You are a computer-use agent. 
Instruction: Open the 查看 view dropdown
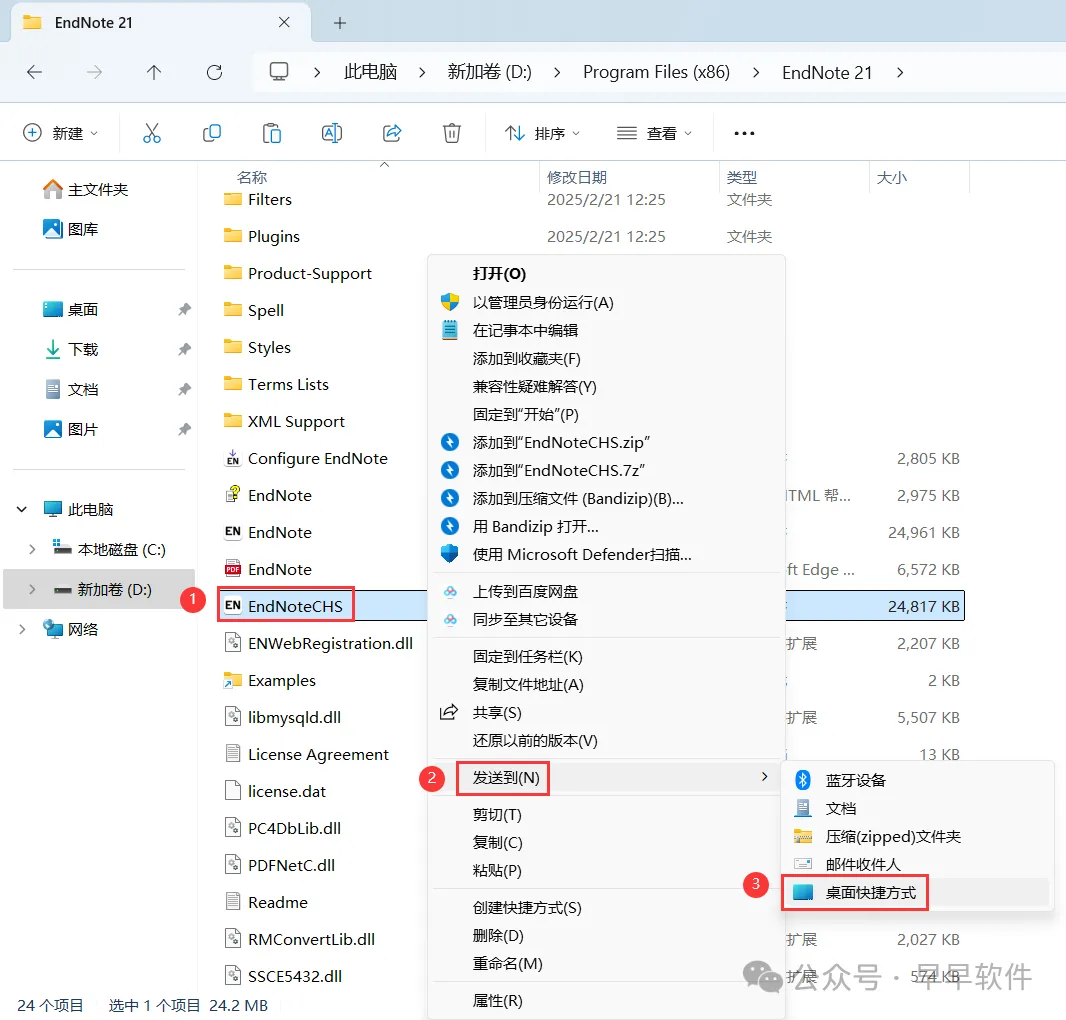click(654, 133)
